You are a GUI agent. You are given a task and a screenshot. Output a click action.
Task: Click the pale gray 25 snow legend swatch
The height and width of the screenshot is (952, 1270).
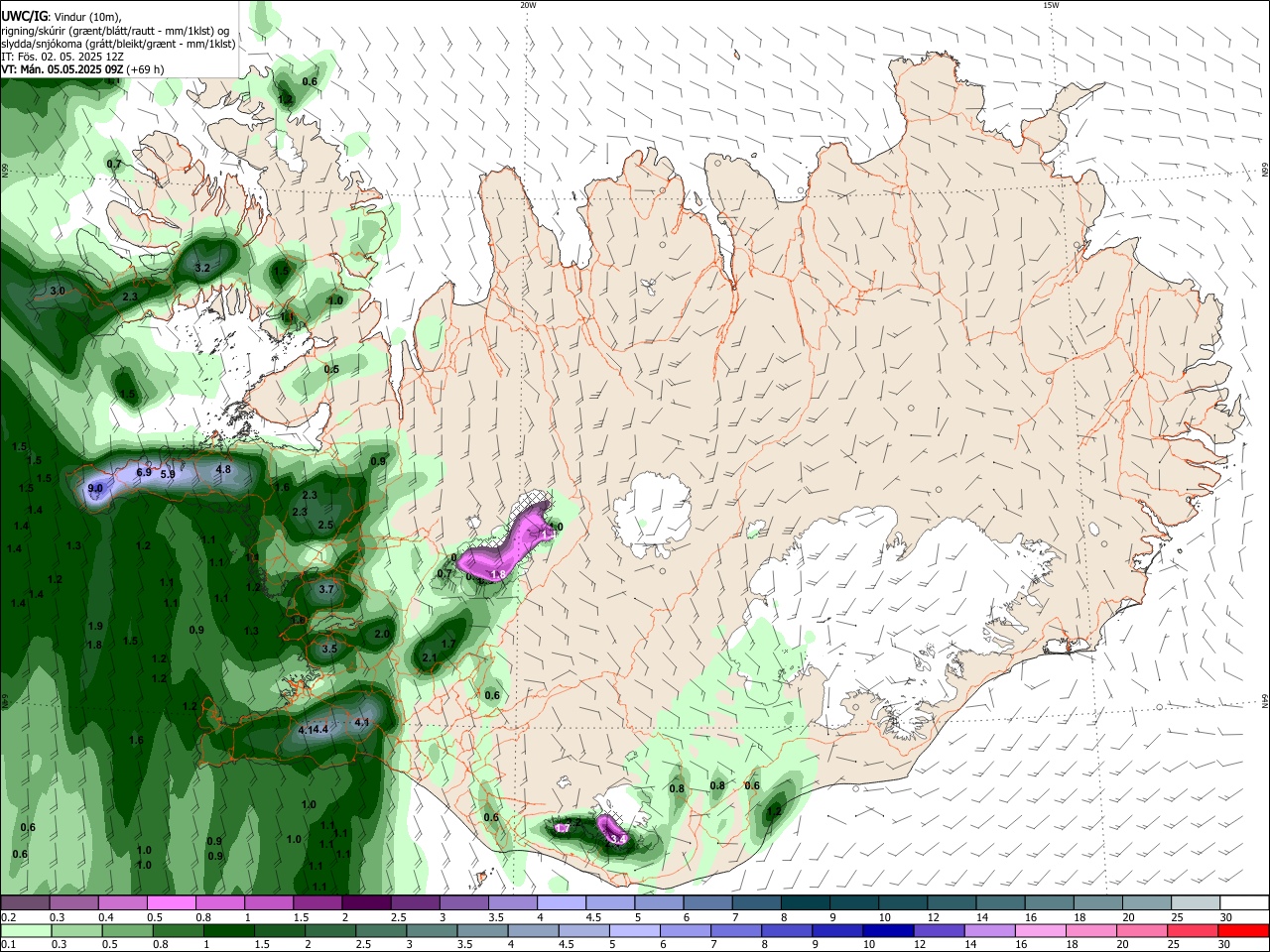point(1195,902)
